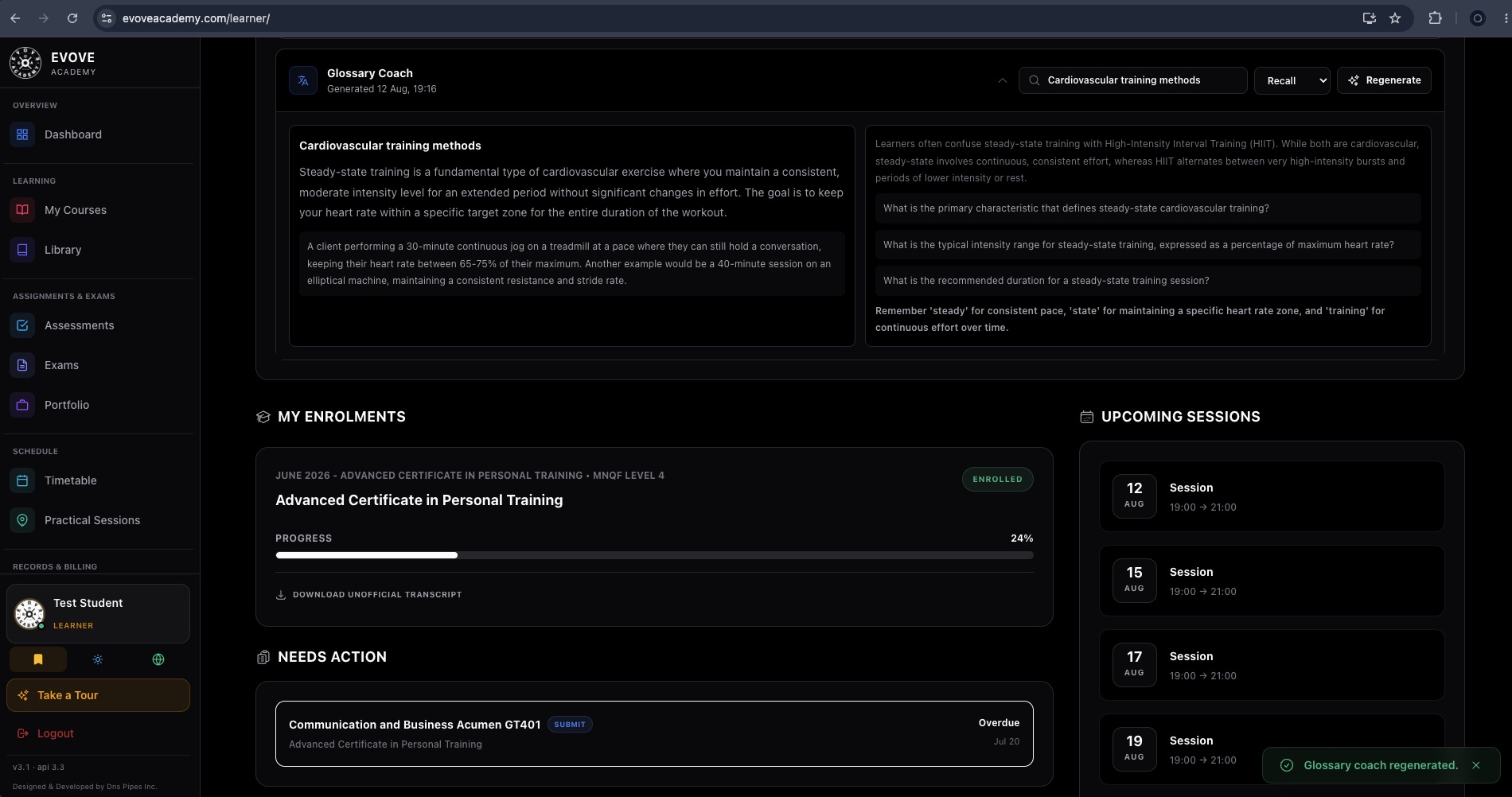1512x797 pixels.
Task: Click the success check icon in toast
Action: 1286,765
